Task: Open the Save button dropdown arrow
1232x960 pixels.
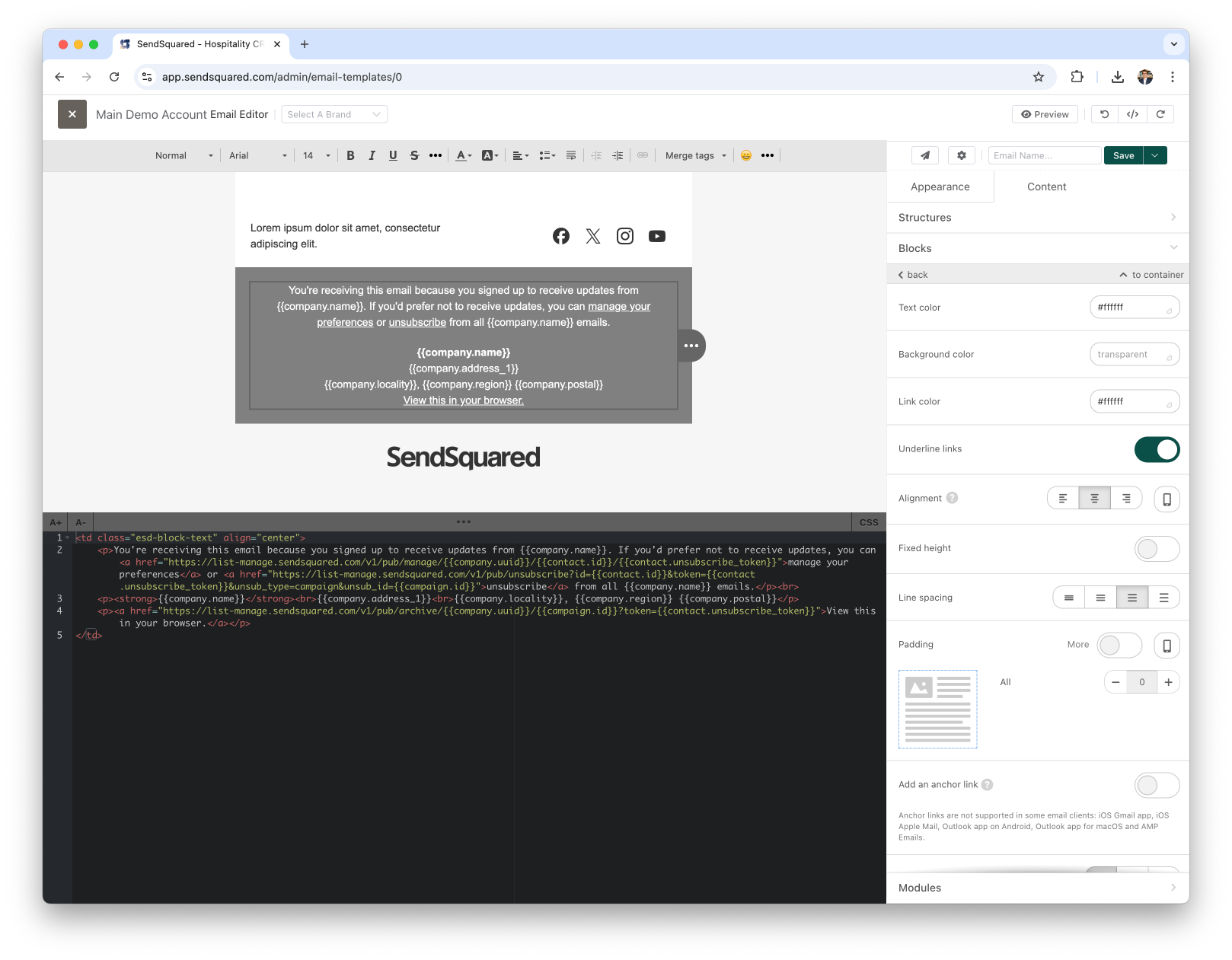Action: pyautogui.click(x=1155, y=155)
